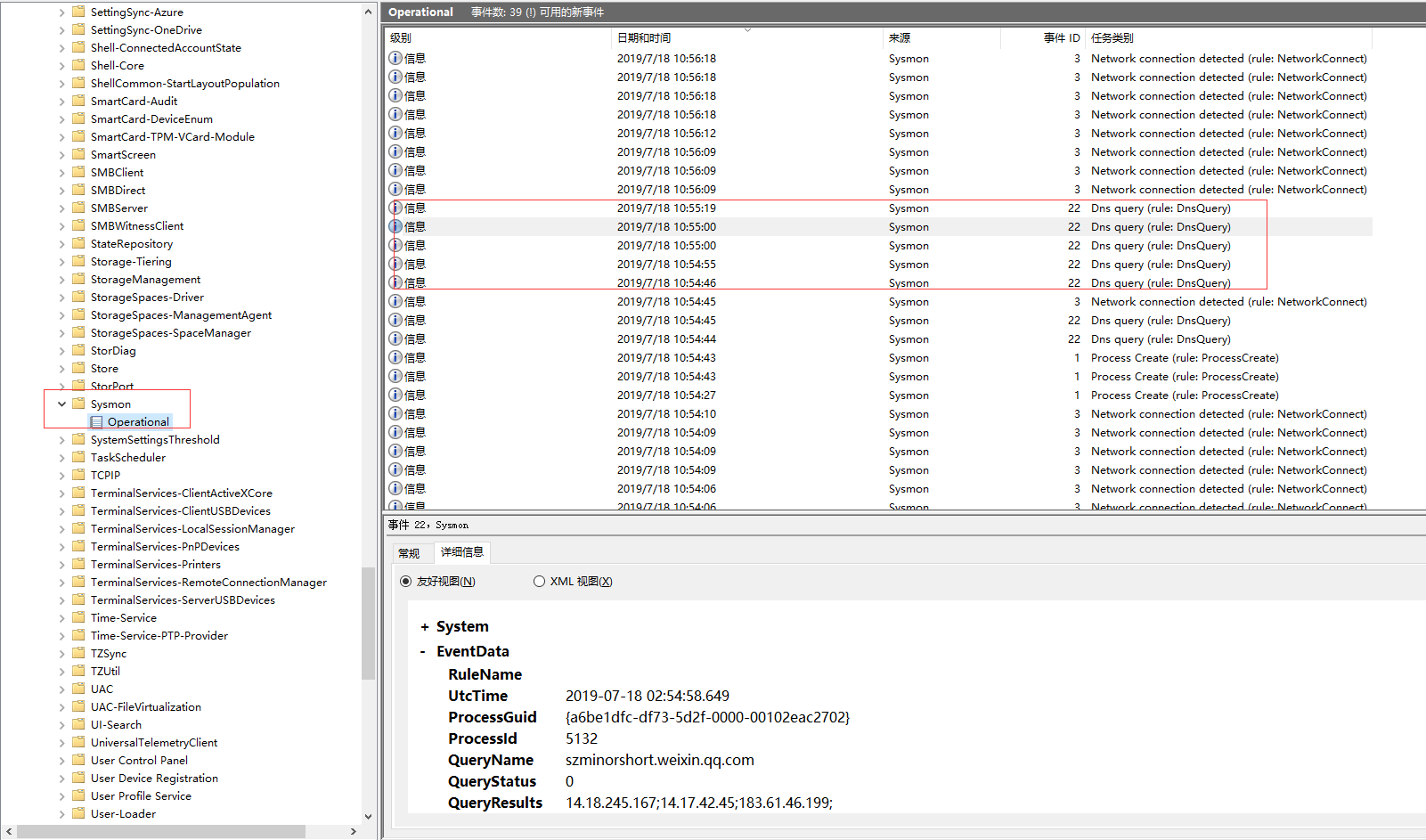The width and height of the screenshot is (1426, 840).
Task: Click info icon of 10:54:55 Dns query event
Action: point(395,264)
